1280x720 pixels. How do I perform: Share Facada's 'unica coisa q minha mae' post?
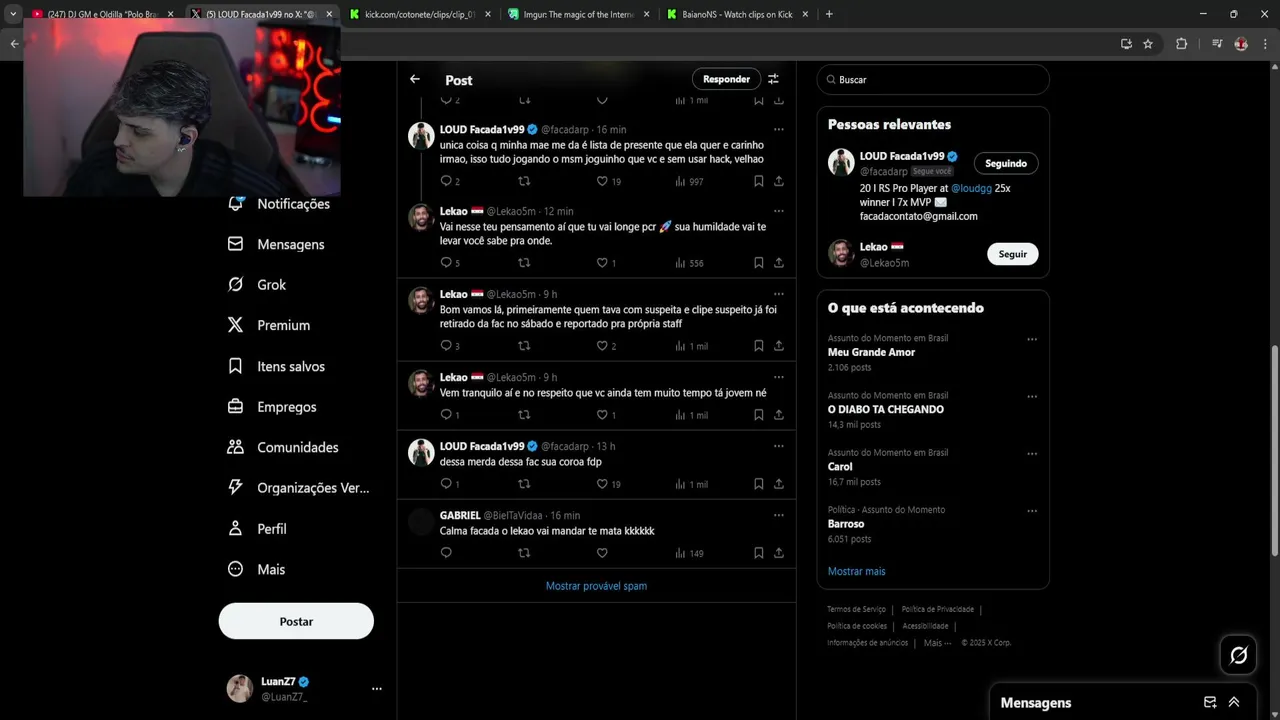tap(778, 181)
